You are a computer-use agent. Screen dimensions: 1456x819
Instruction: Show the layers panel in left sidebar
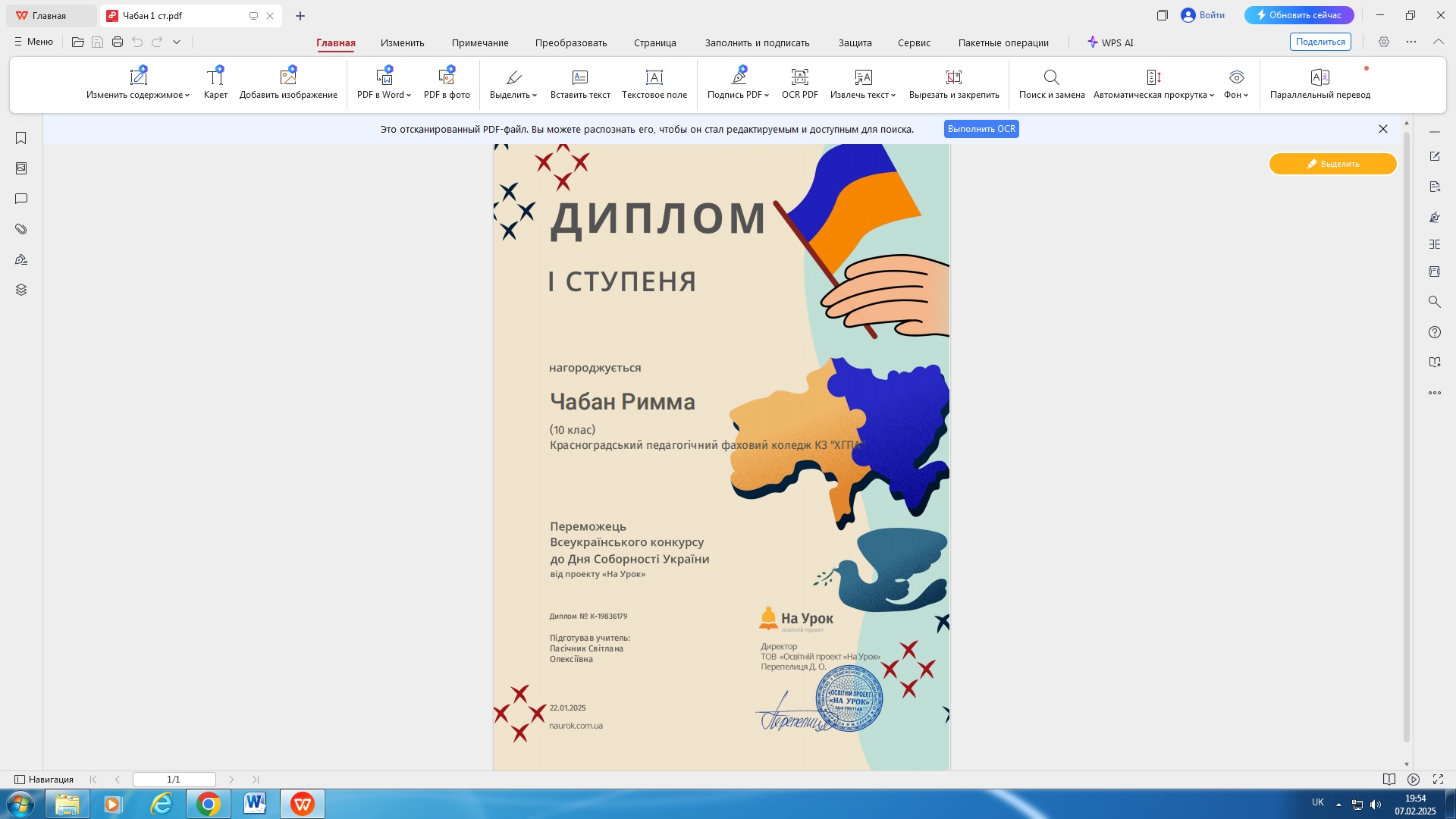[21, 290]
